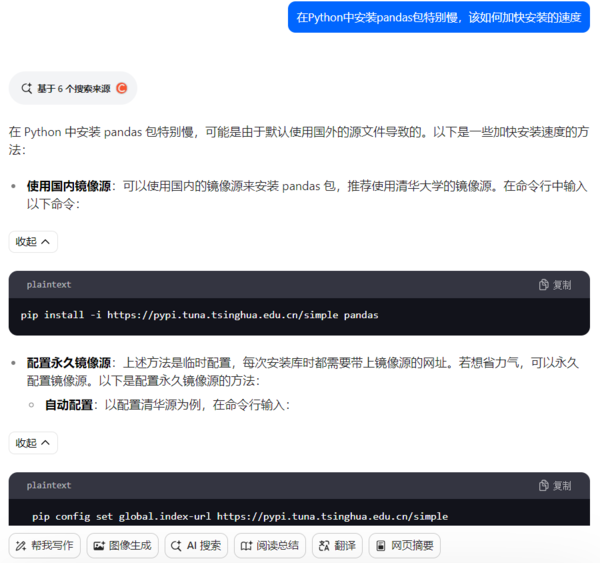Click the translate icon on 翻译

[x=324, y=546]
